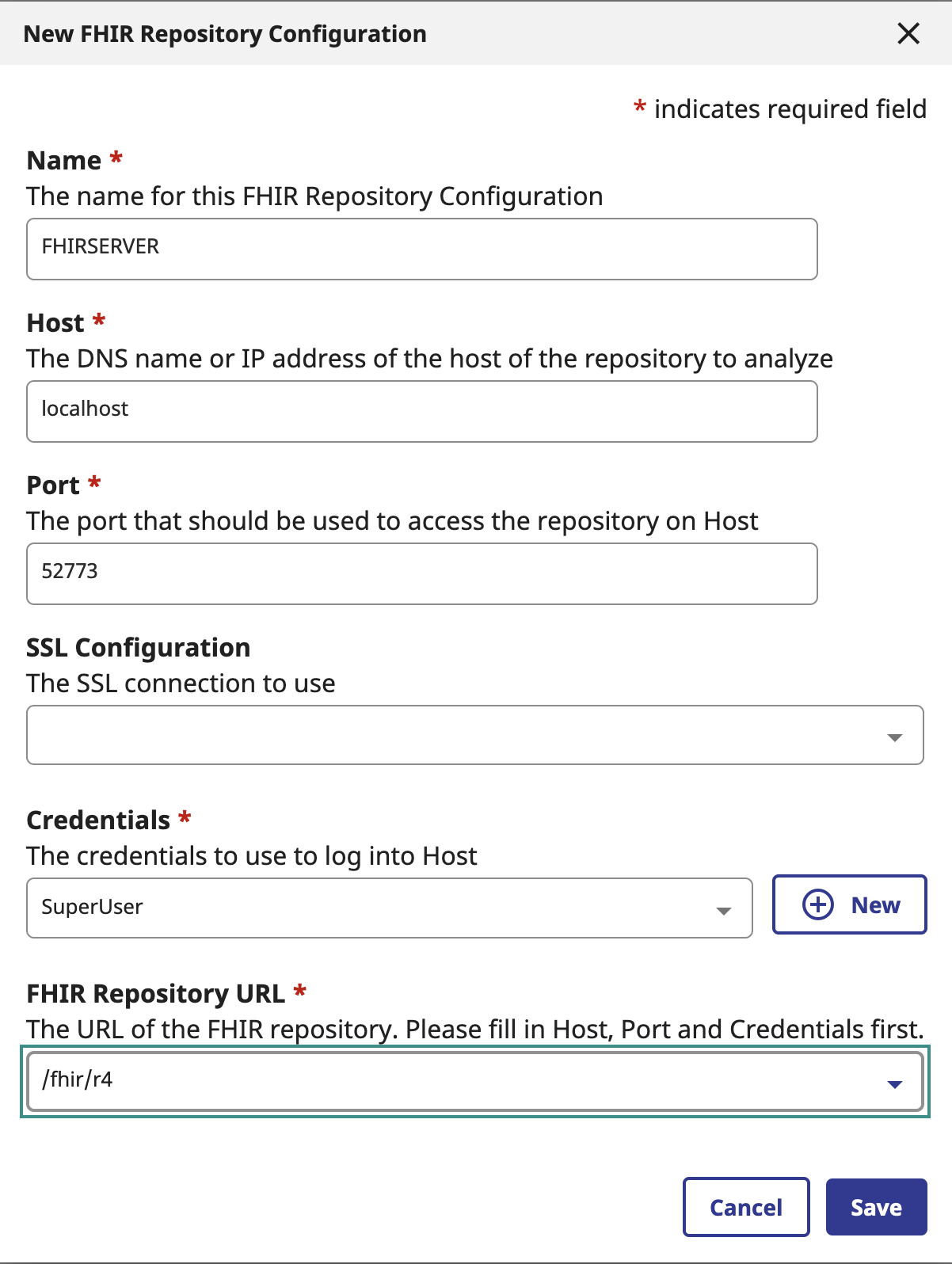Click the Host input field containing localhost
This screenshot has width=952, height=1264.
tap(422, 411)
